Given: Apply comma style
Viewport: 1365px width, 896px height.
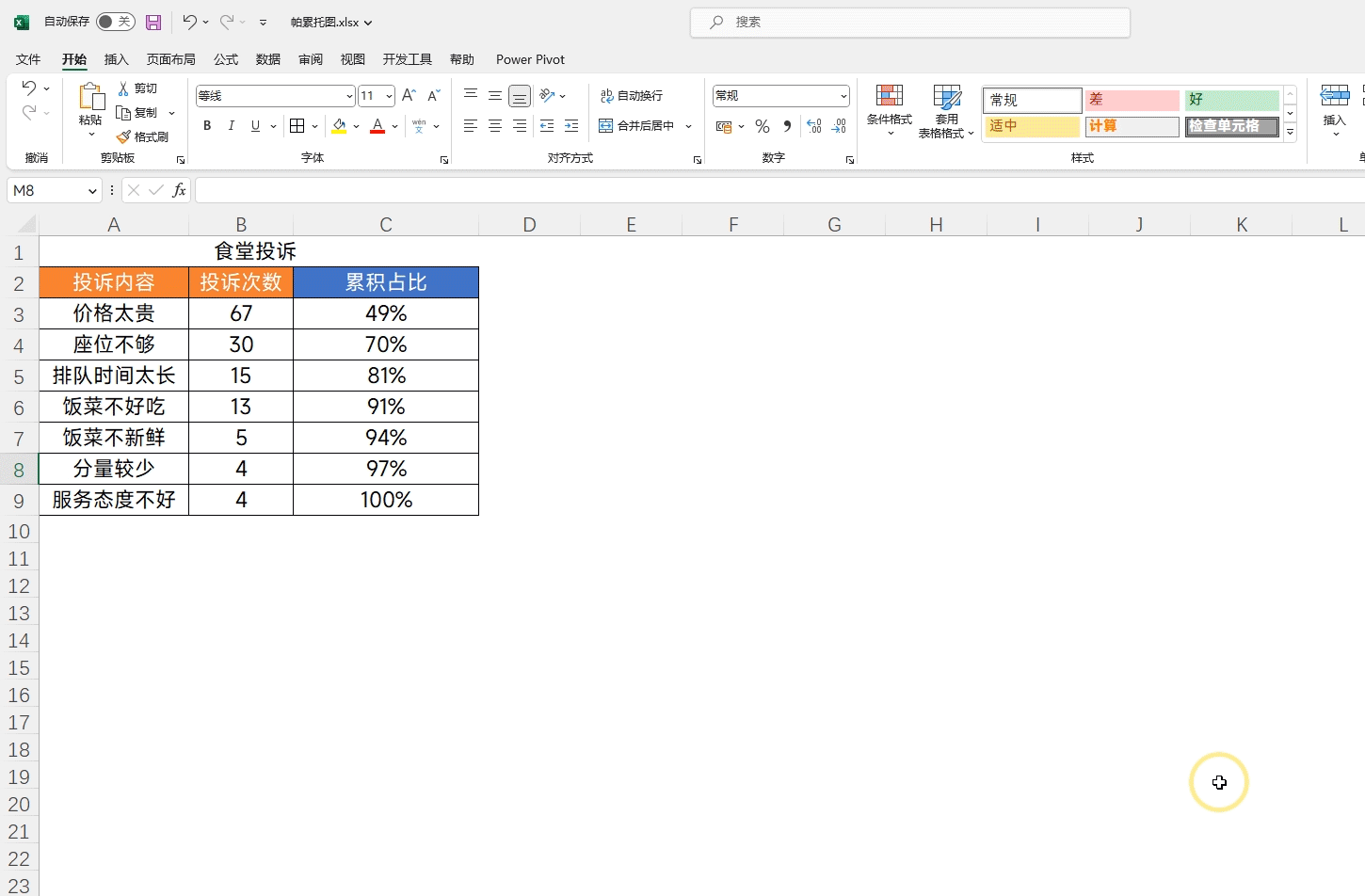Looking at the screenshot, I should click(x=787, y=126).
